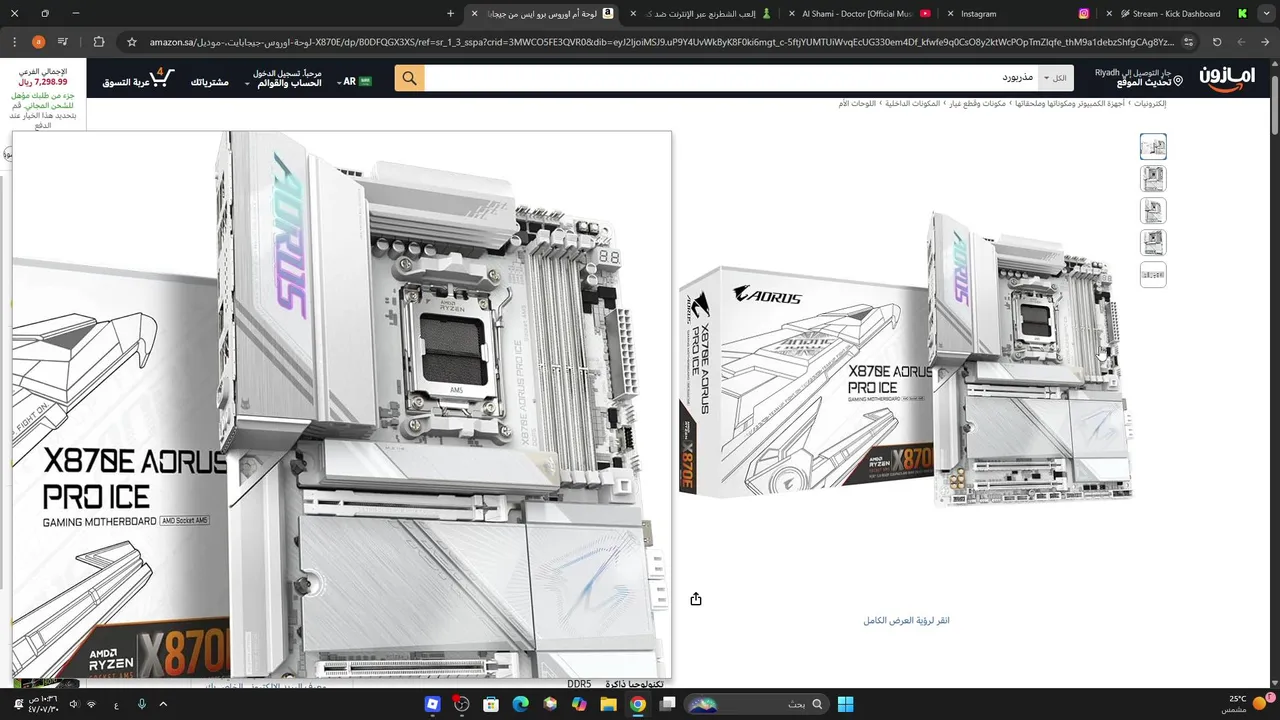The image size is (1280, 720).
Task: Select the second product thumbnail
Action: coord(1153,179)
